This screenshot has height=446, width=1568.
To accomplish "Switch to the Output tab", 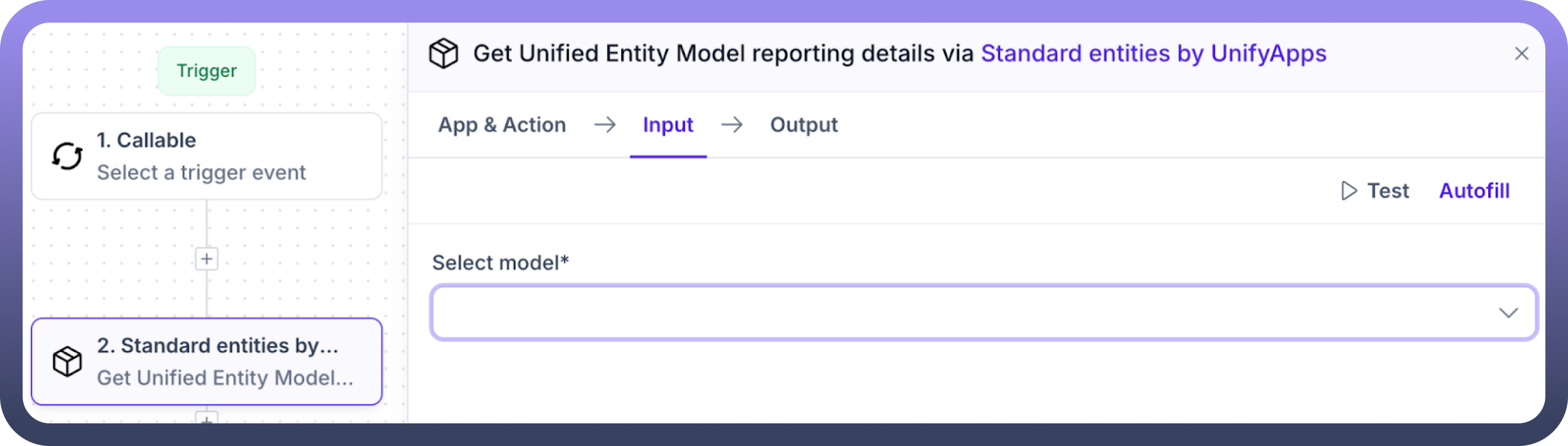I will [x=803, y=125].
